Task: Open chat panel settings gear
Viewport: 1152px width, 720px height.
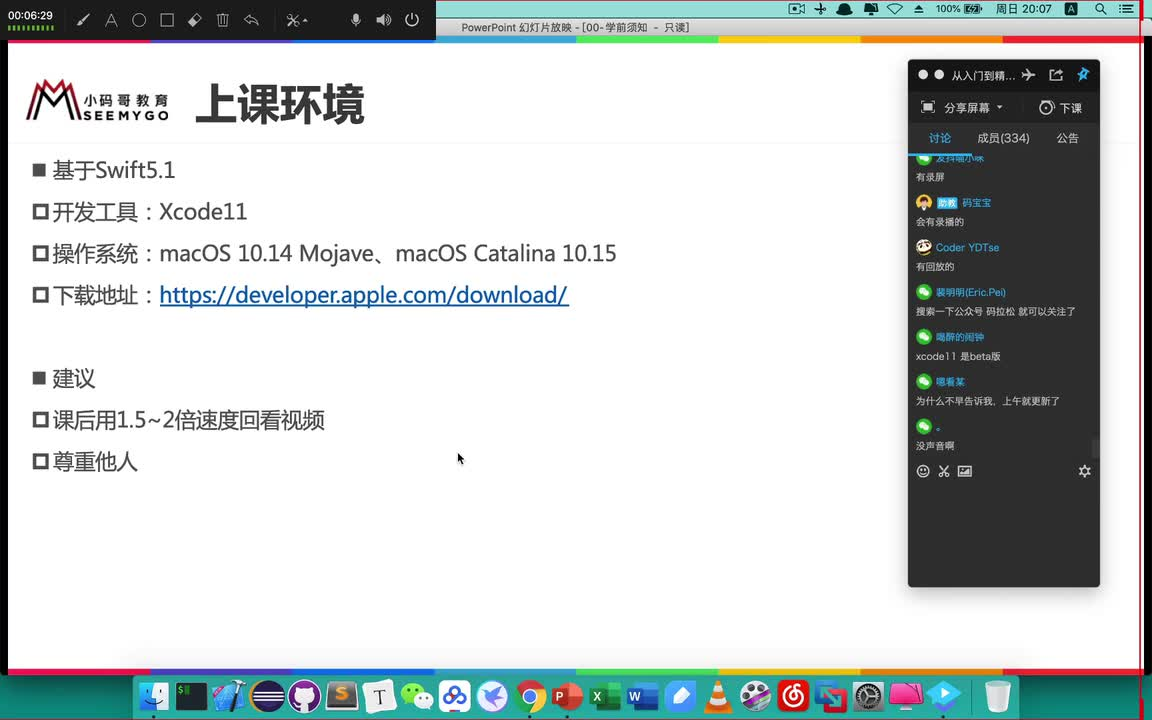Action: pyautogui.click(x=1084, y=471)
